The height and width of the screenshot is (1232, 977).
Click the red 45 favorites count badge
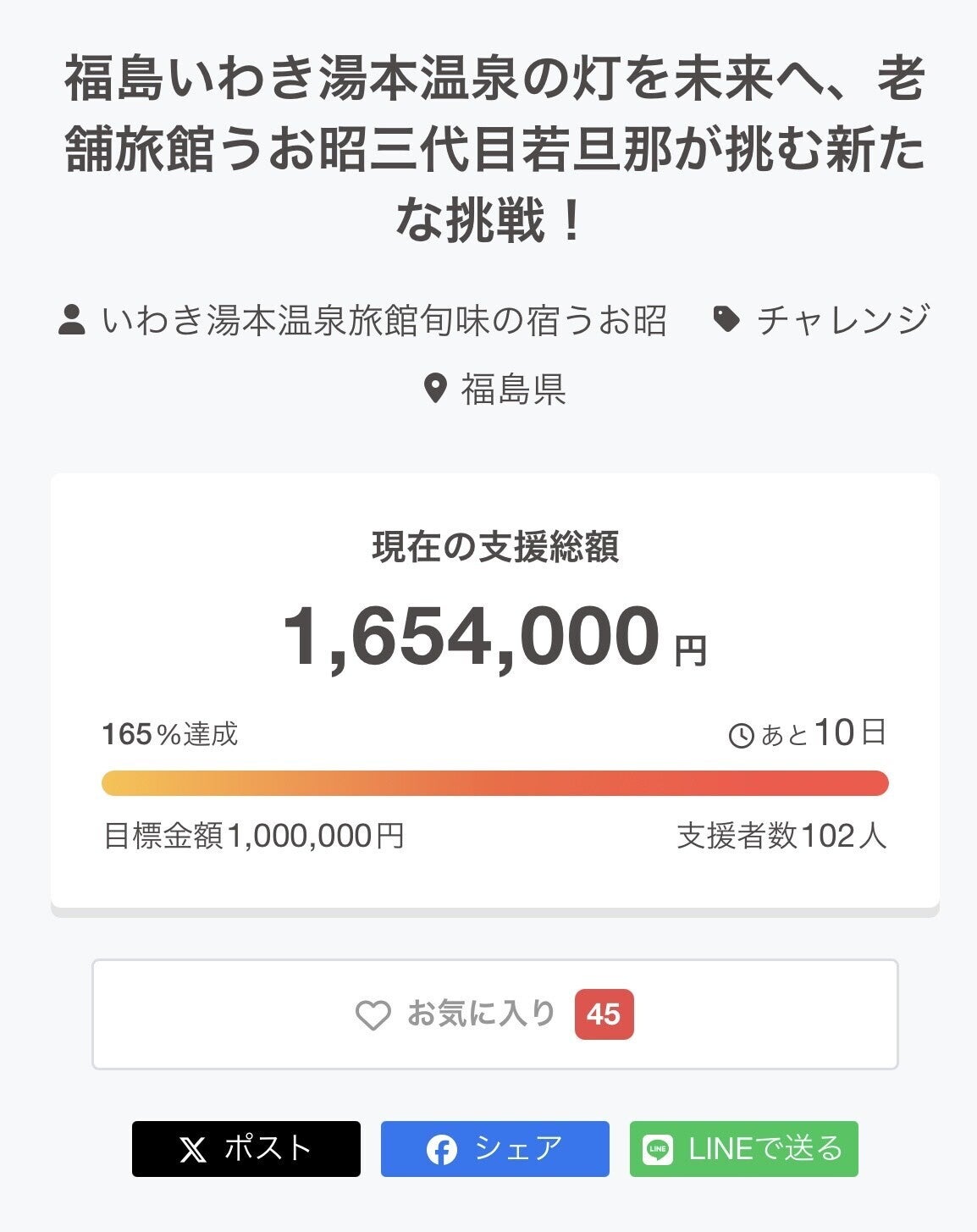point(604,1014)
